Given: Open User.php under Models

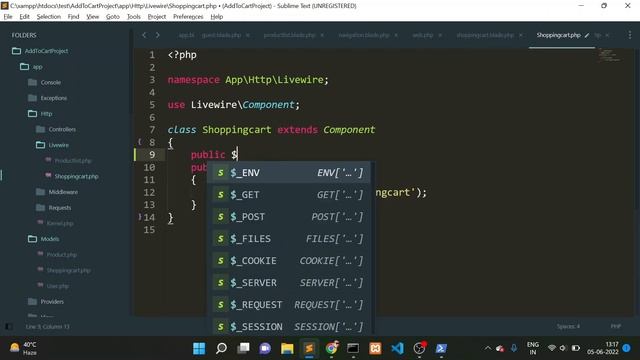Looking at the screenshot, I should tap(58, 286).
